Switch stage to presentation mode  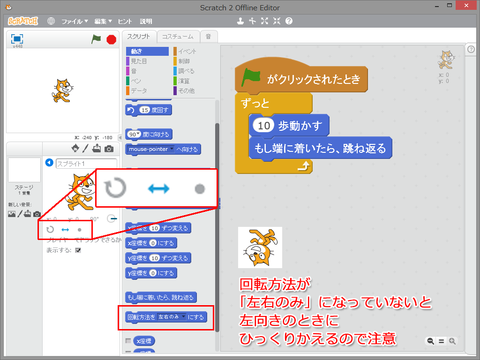17,39
